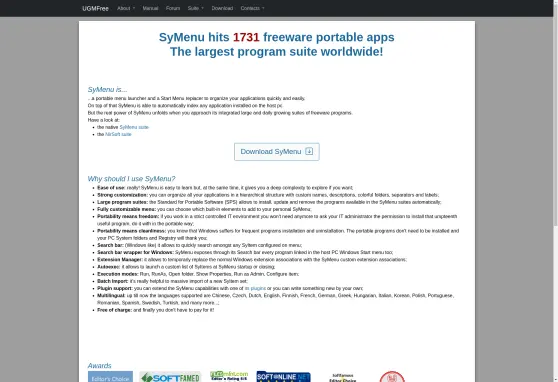Click the "Fully customizable menu" bullet label
The height and width of the screenshot is (382, 558).
(126, 209)
